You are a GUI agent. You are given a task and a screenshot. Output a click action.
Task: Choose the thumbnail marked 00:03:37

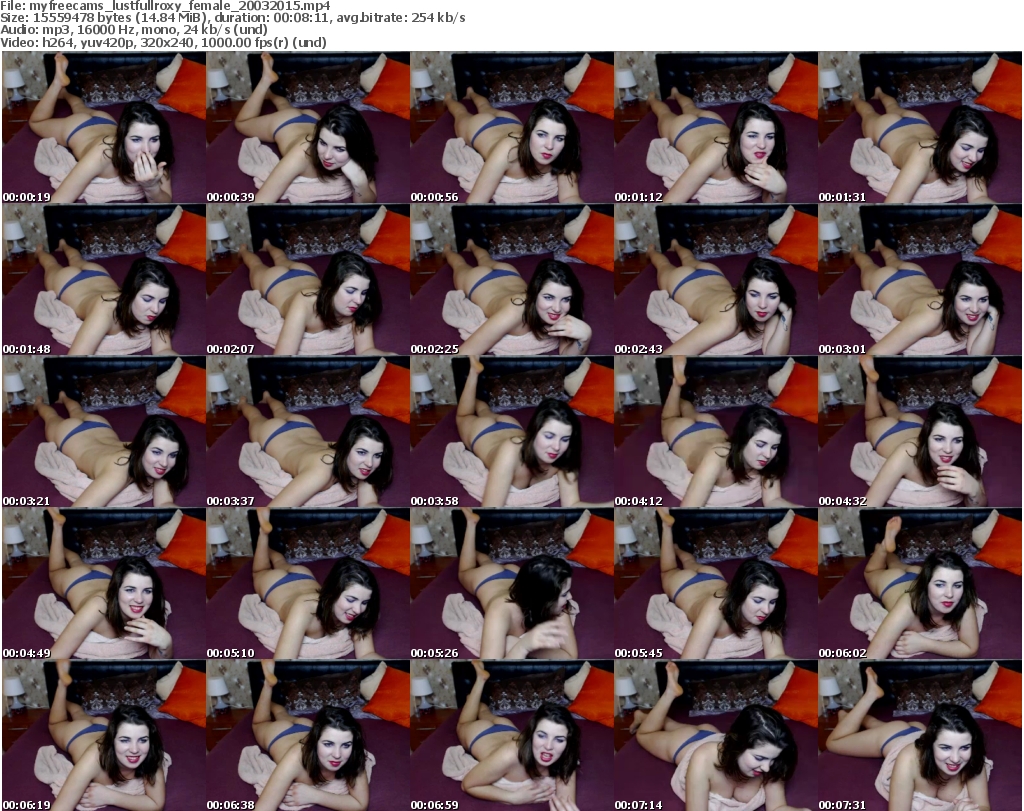pyautogui.click(x=308, y=432)
